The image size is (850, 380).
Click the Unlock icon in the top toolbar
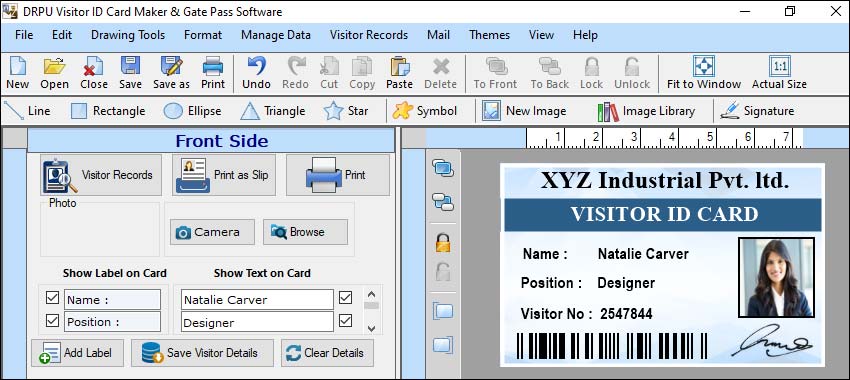(632, 73)
